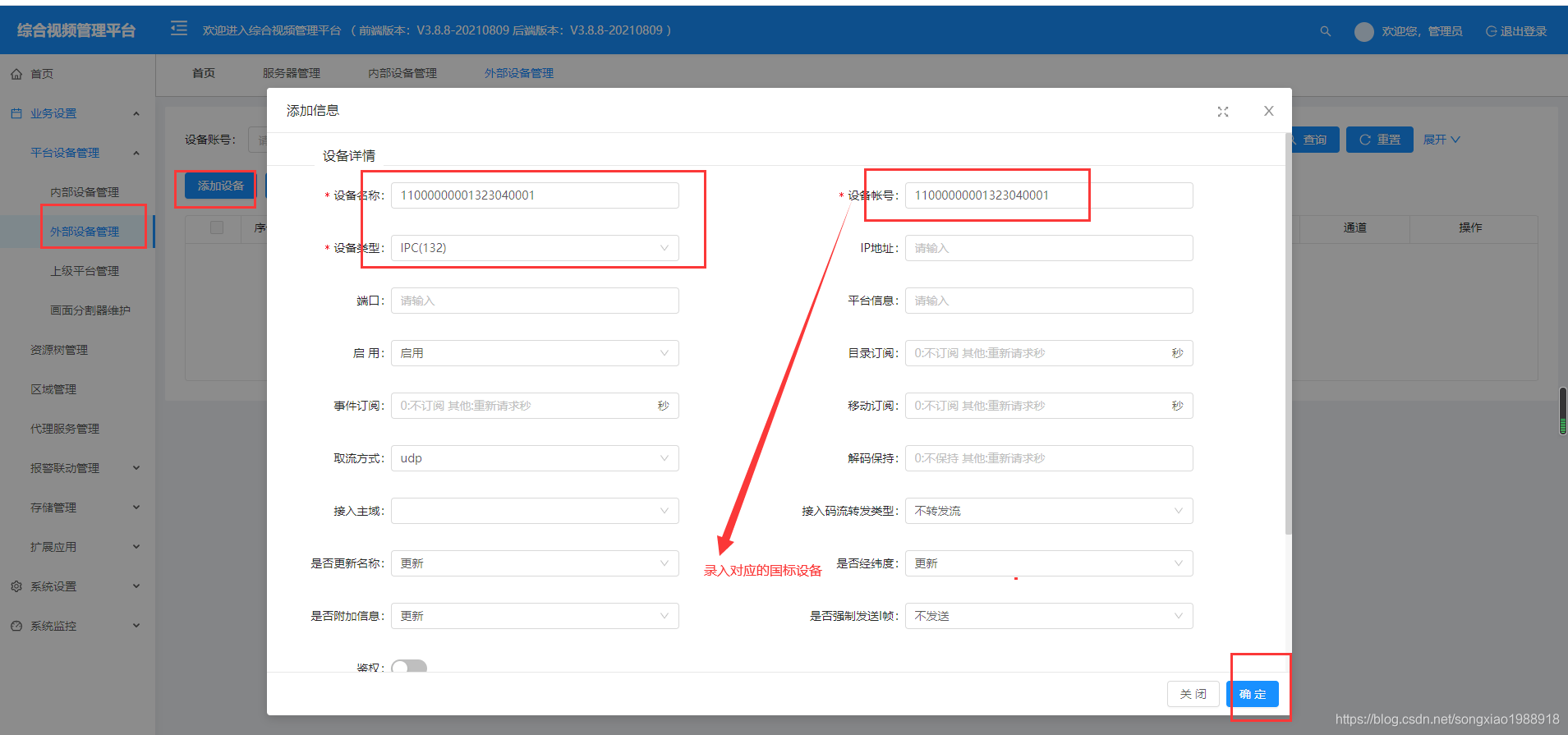Switch to the 内部设备管理 tab

pos(402,73)
